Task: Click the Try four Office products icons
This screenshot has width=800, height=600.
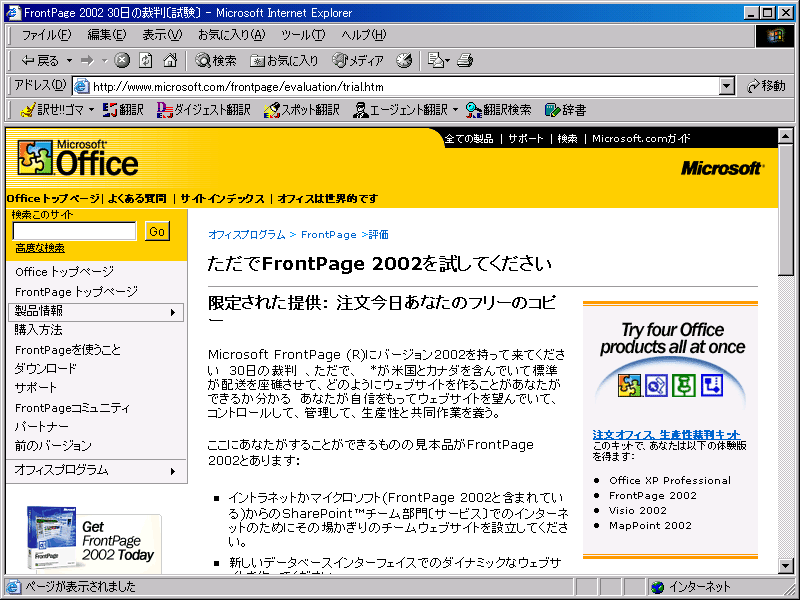Action: 671,385
